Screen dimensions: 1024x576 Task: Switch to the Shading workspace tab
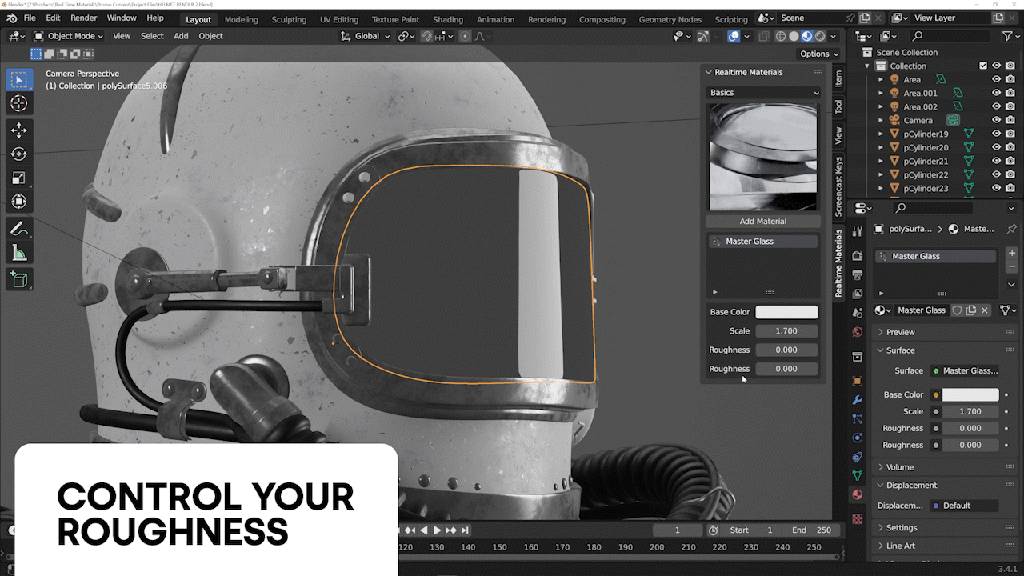click(x=447, y=19)
